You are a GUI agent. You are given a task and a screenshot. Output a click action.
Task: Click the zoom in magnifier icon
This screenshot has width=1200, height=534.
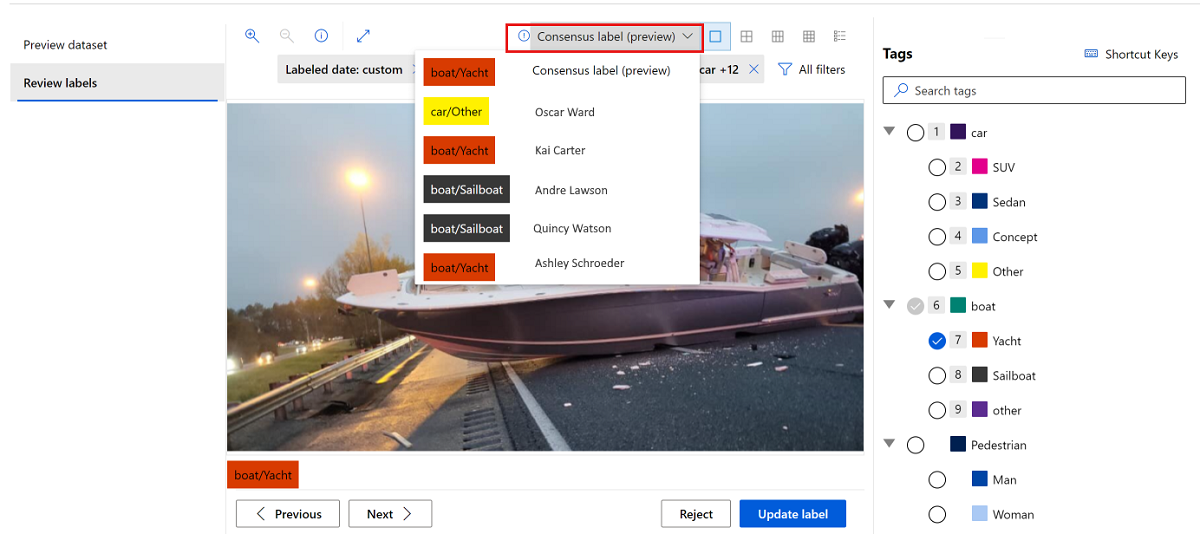(252, 36)
